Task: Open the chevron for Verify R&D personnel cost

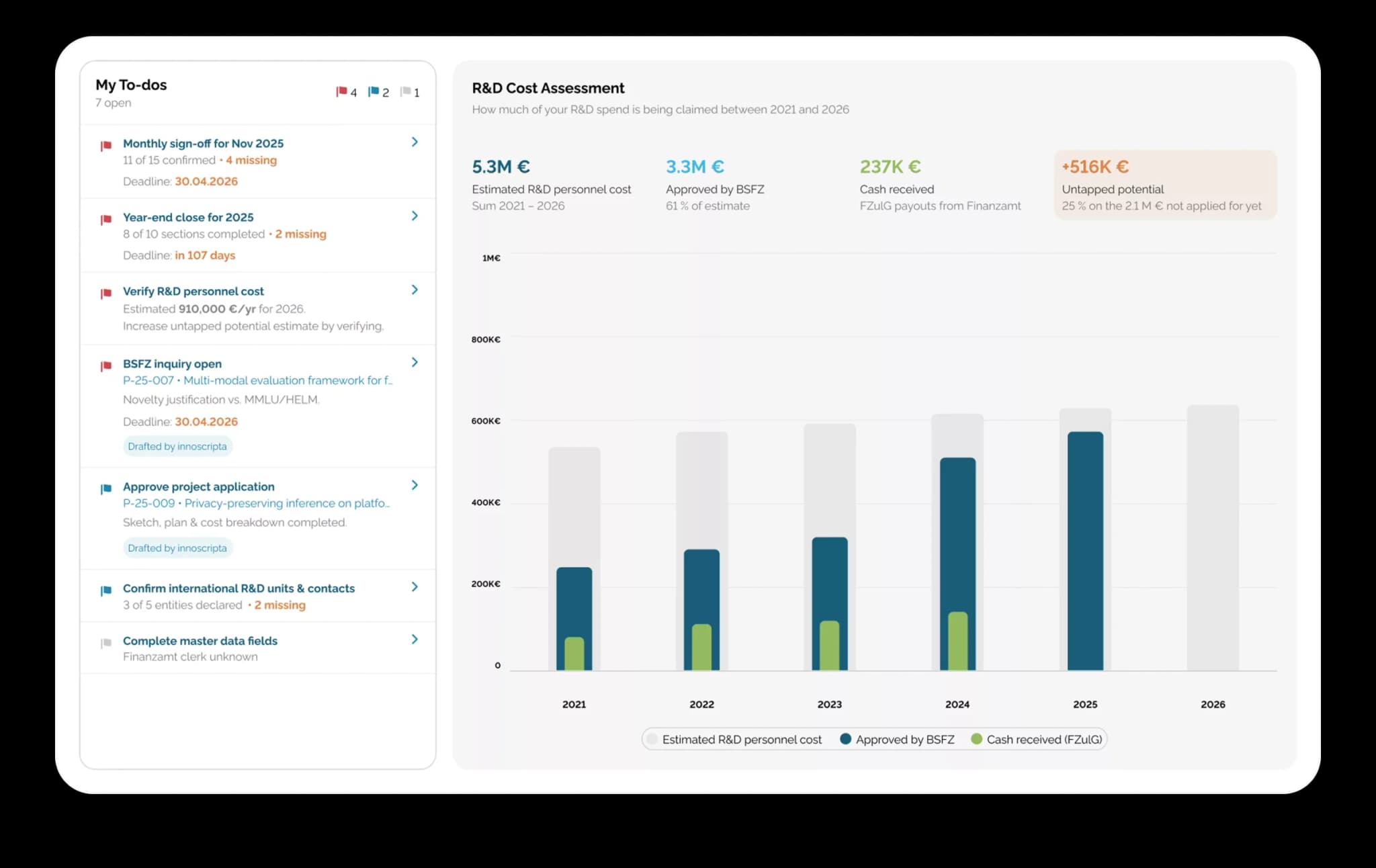Action: coord(415,290)
